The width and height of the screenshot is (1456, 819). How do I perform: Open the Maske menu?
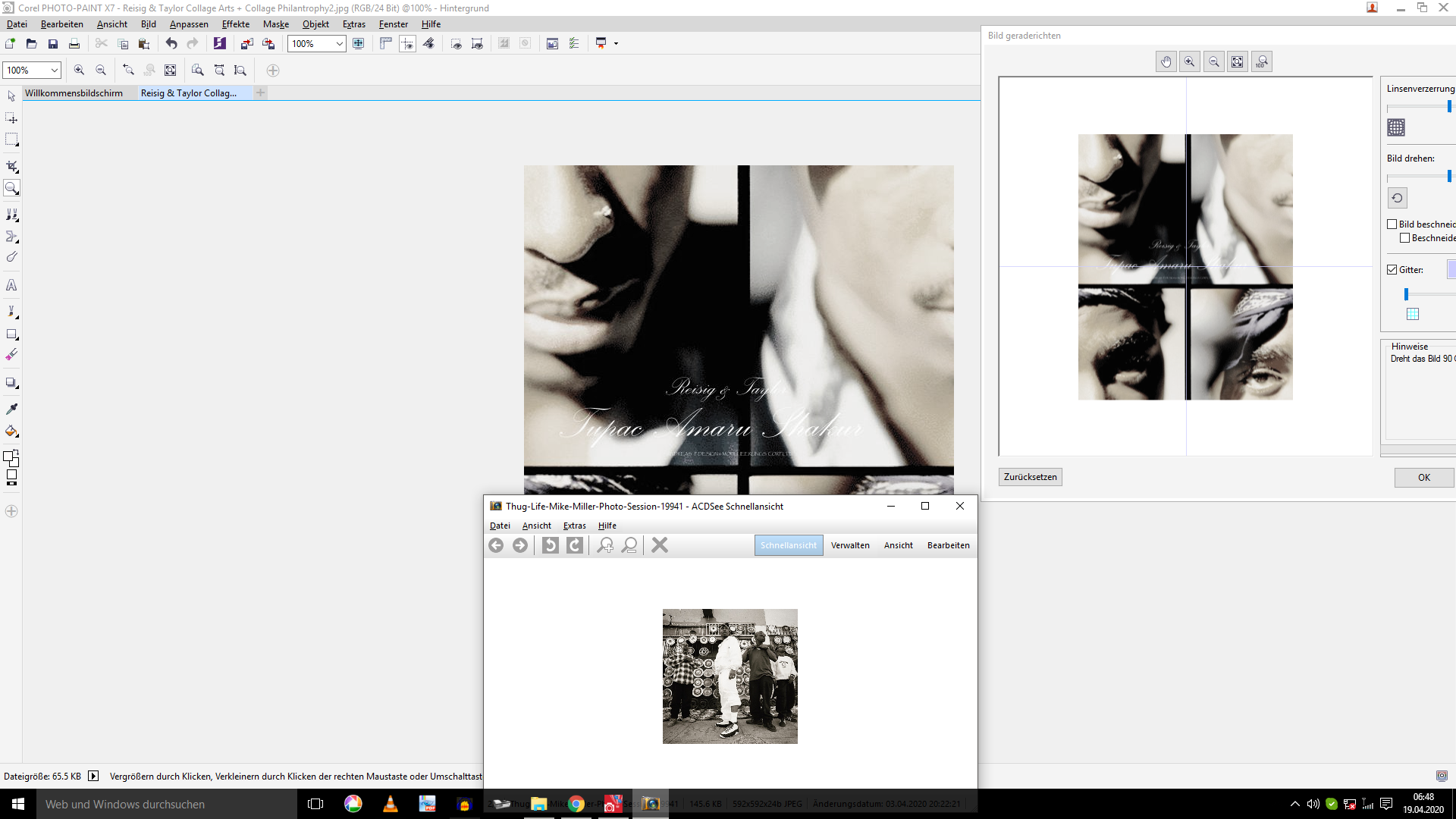tap(276, 24)
